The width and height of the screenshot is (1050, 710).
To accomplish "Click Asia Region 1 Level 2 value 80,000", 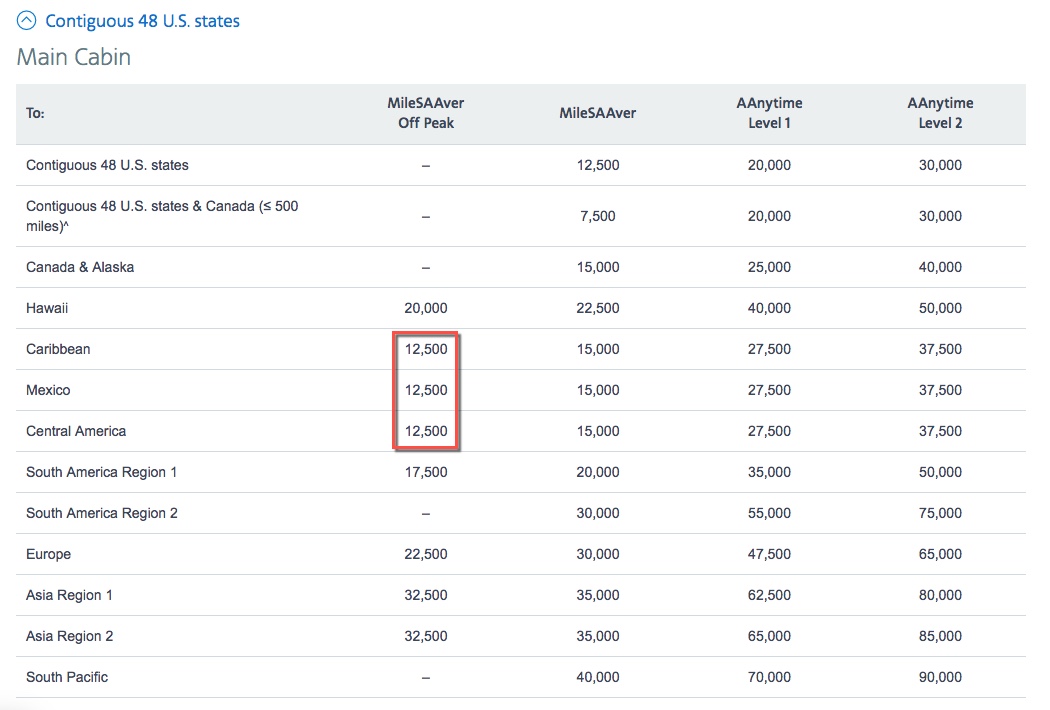I will coord(940,595).
